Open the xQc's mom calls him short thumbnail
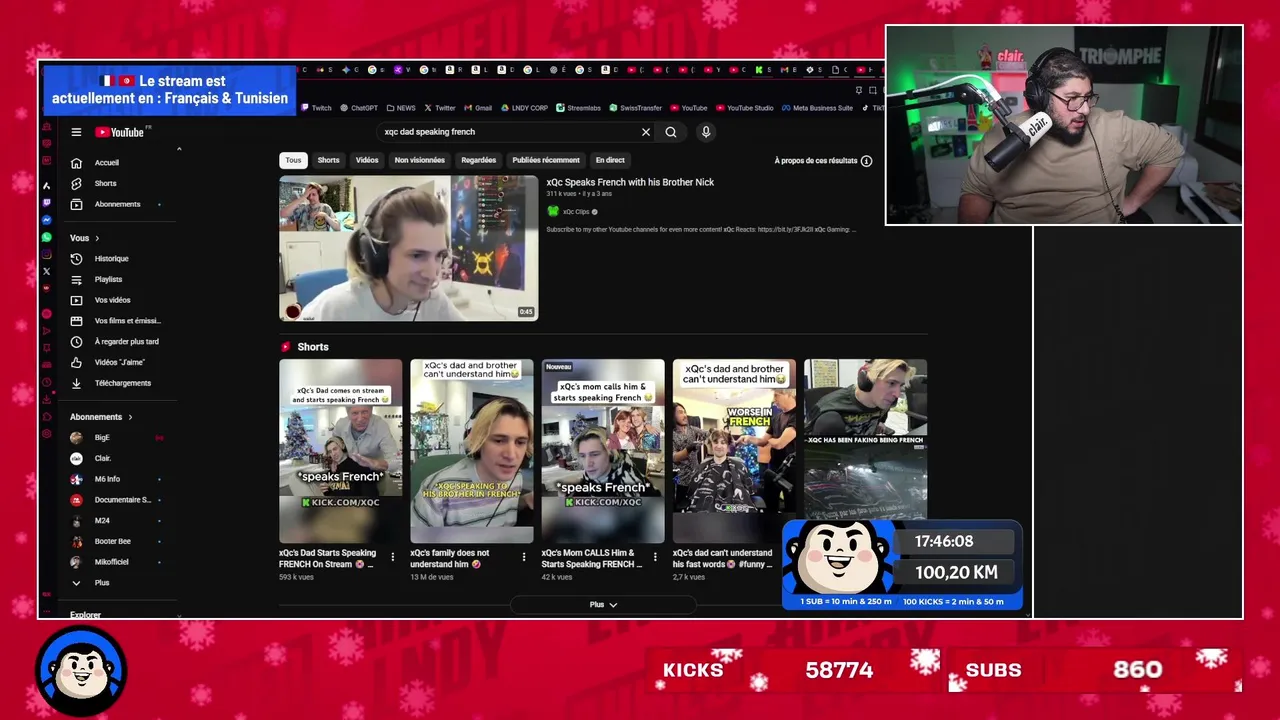This screenshot has height=720, width=1280. [603, 451]
